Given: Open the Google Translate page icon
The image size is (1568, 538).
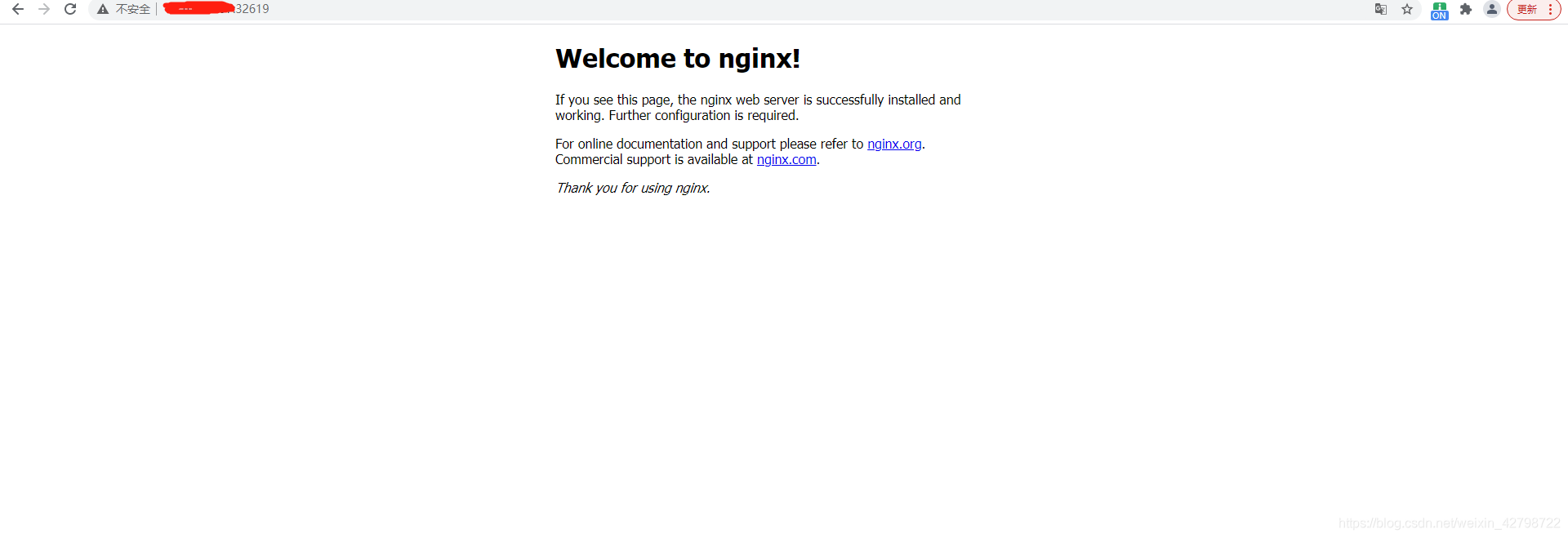Looking at the screenshot, I should 1381,9.
